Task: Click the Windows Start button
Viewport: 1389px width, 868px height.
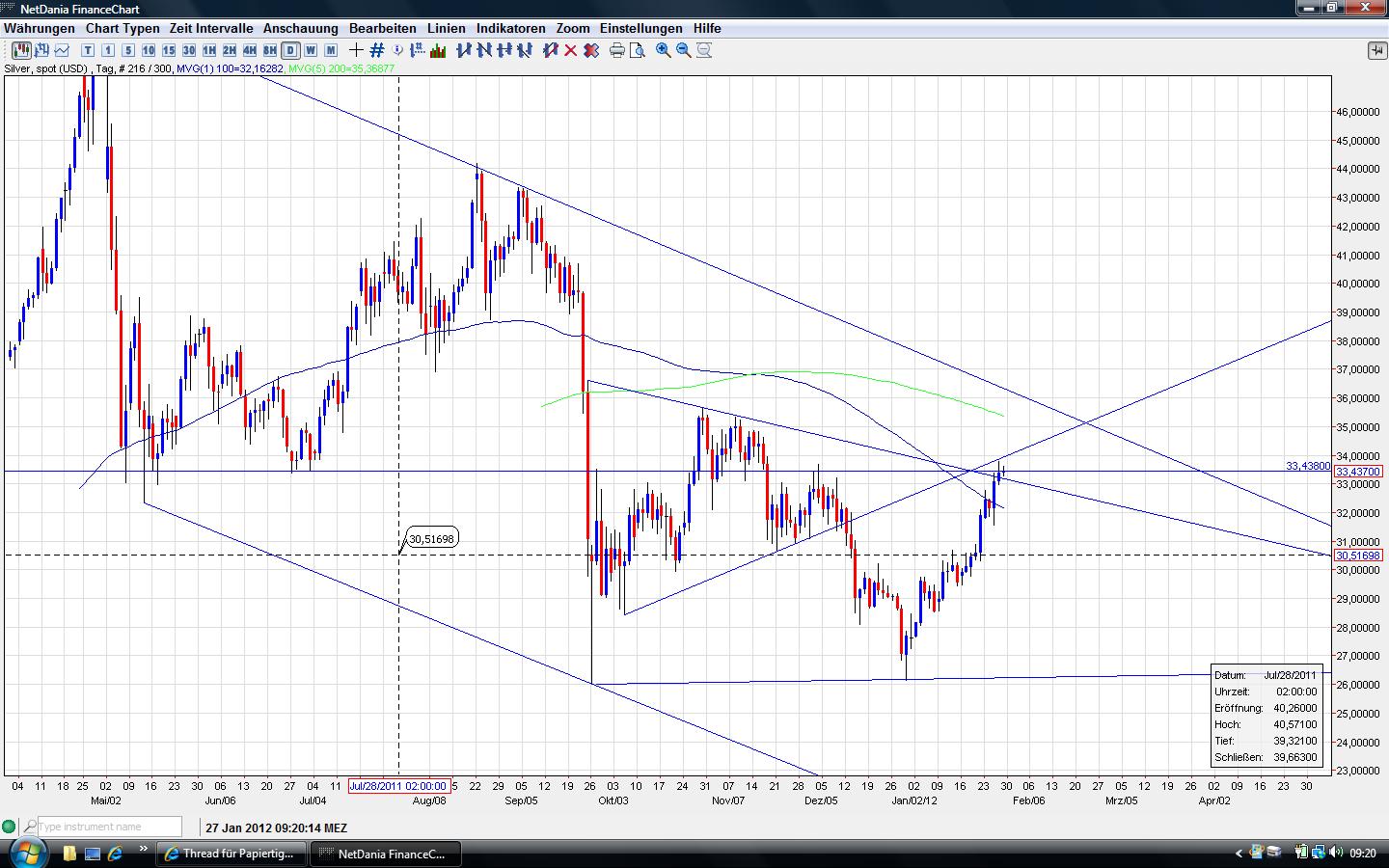Action: (26, 853)
